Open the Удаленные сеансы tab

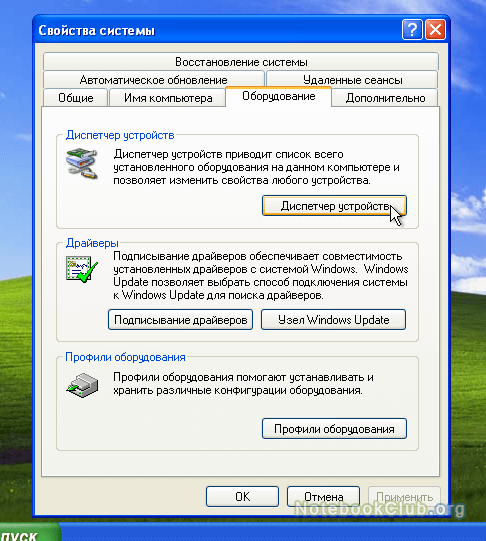click(353, 80)
